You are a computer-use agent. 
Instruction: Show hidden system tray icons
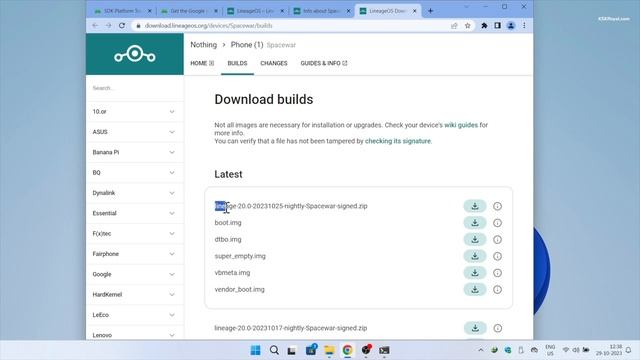(x=480, y=350)
